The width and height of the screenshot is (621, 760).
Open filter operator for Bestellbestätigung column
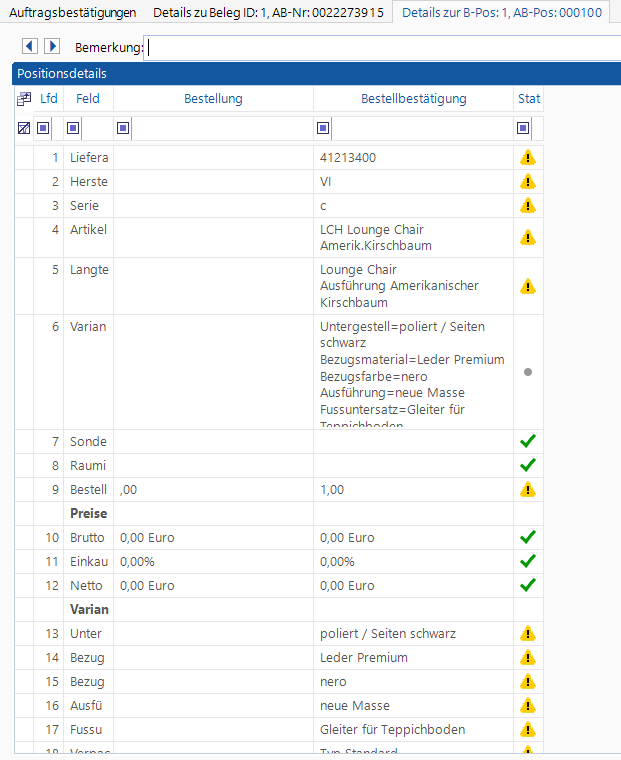[x=323, y=128]
